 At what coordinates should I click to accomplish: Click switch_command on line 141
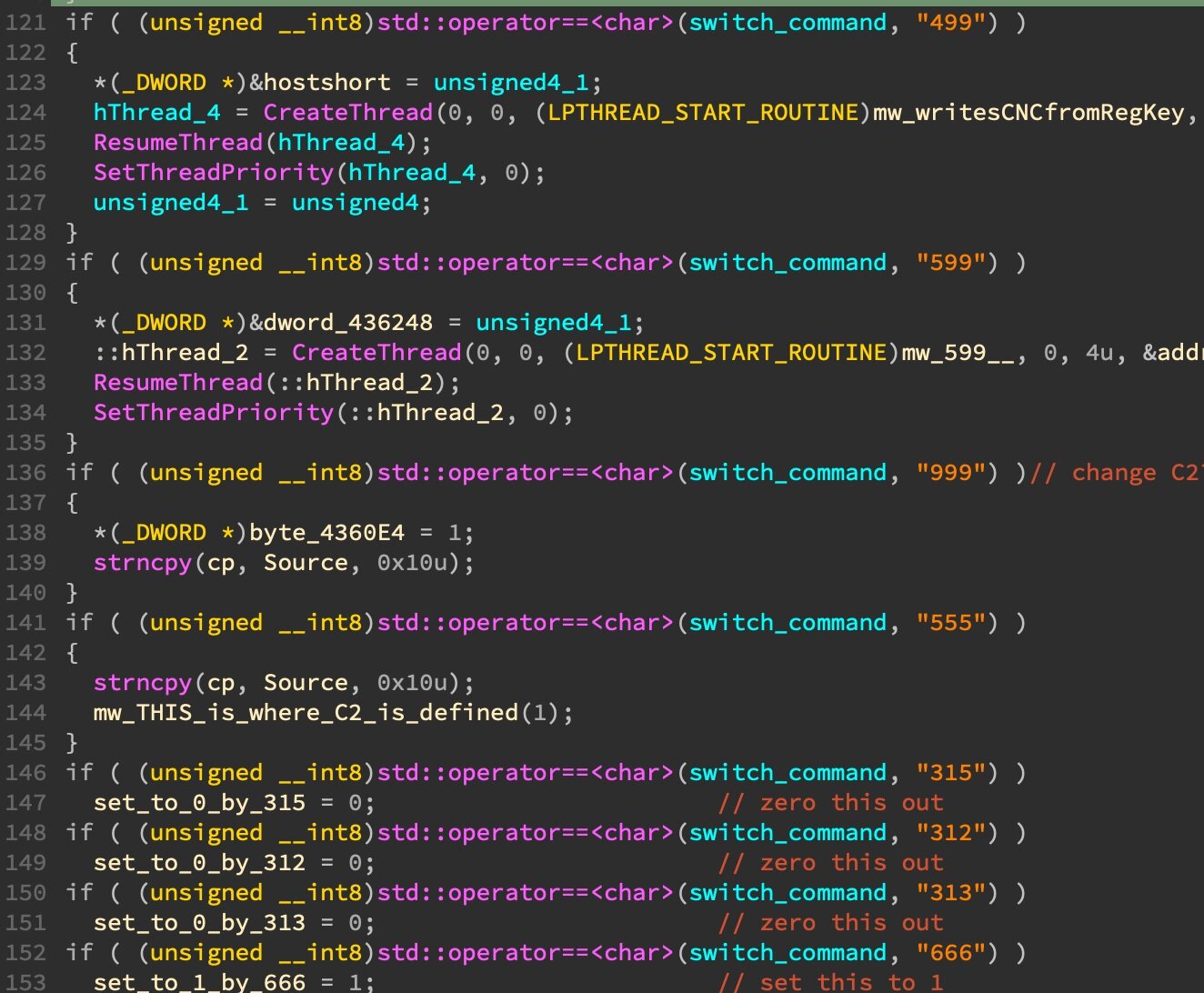pos(788,623)
